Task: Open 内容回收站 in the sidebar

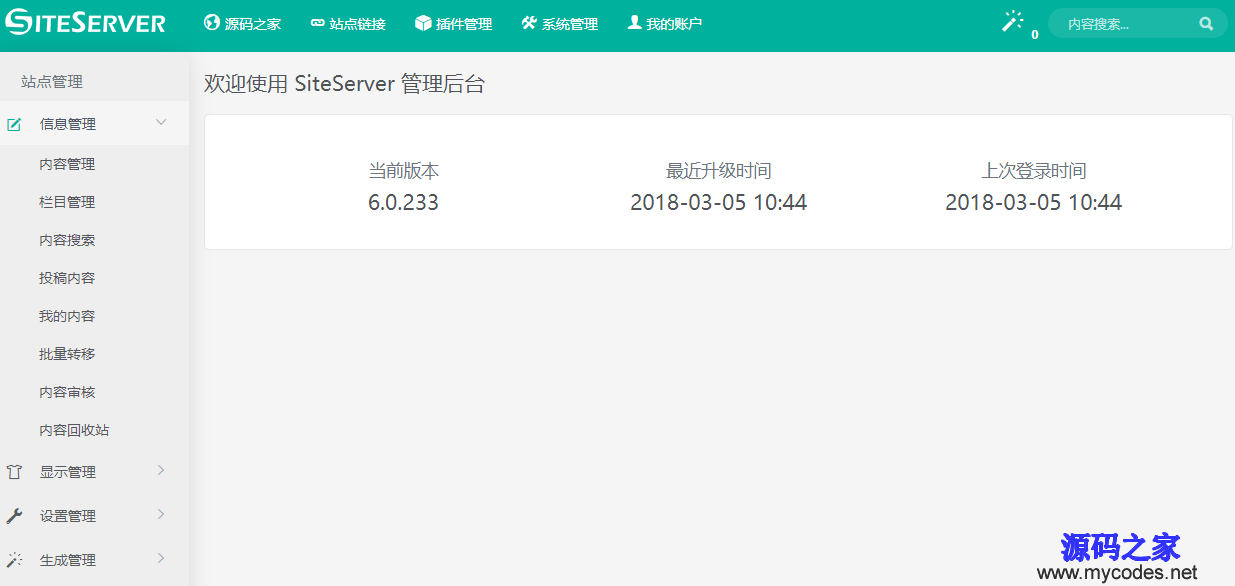Action: (74, 430)
